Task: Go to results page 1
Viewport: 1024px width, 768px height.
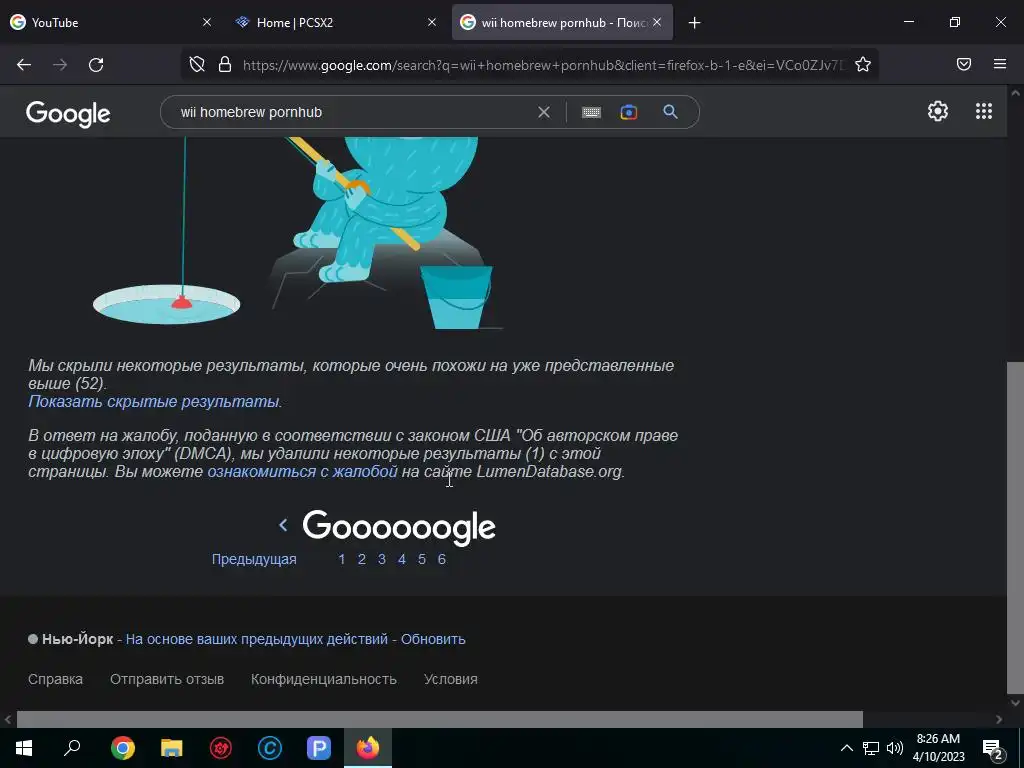Action: click(342, 559)
